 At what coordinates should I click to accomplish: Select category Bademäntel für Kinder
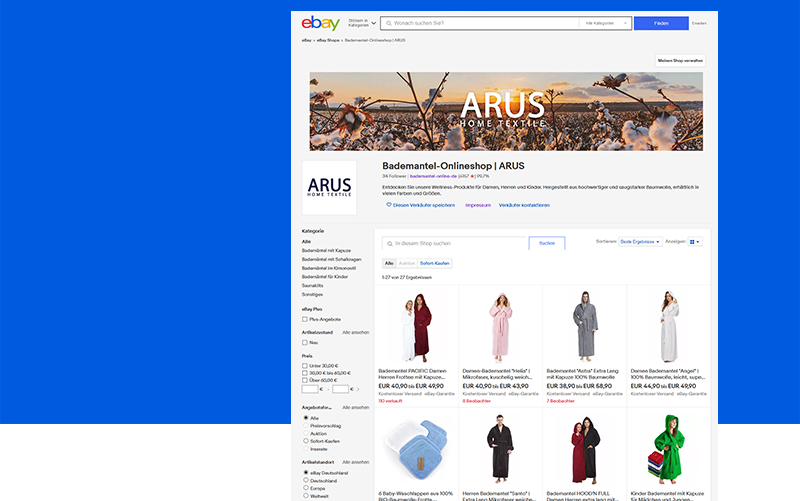pyautogui.click(x=324, y=277)
